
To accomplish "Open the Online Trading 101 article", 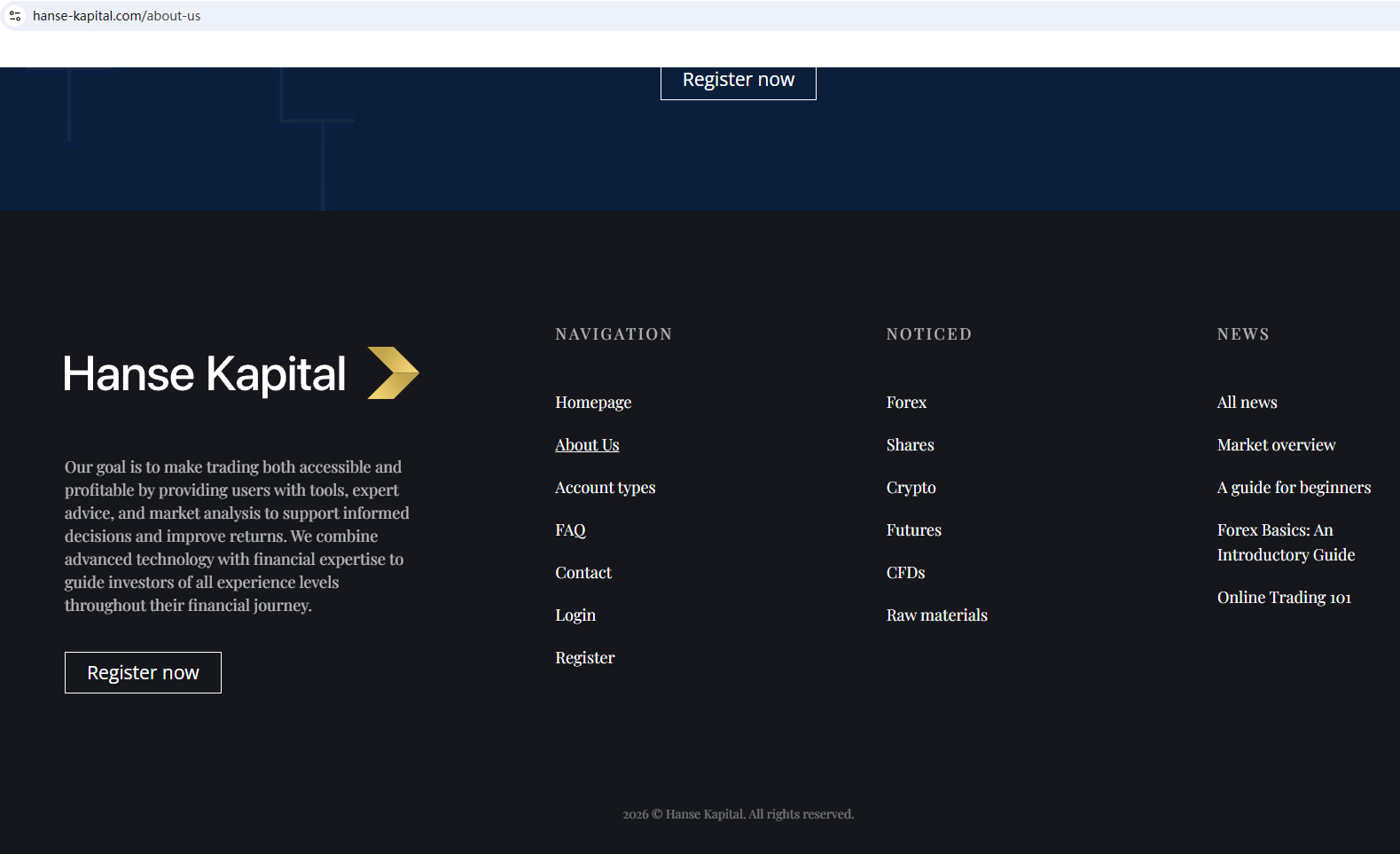I will tap(1284, 598).
